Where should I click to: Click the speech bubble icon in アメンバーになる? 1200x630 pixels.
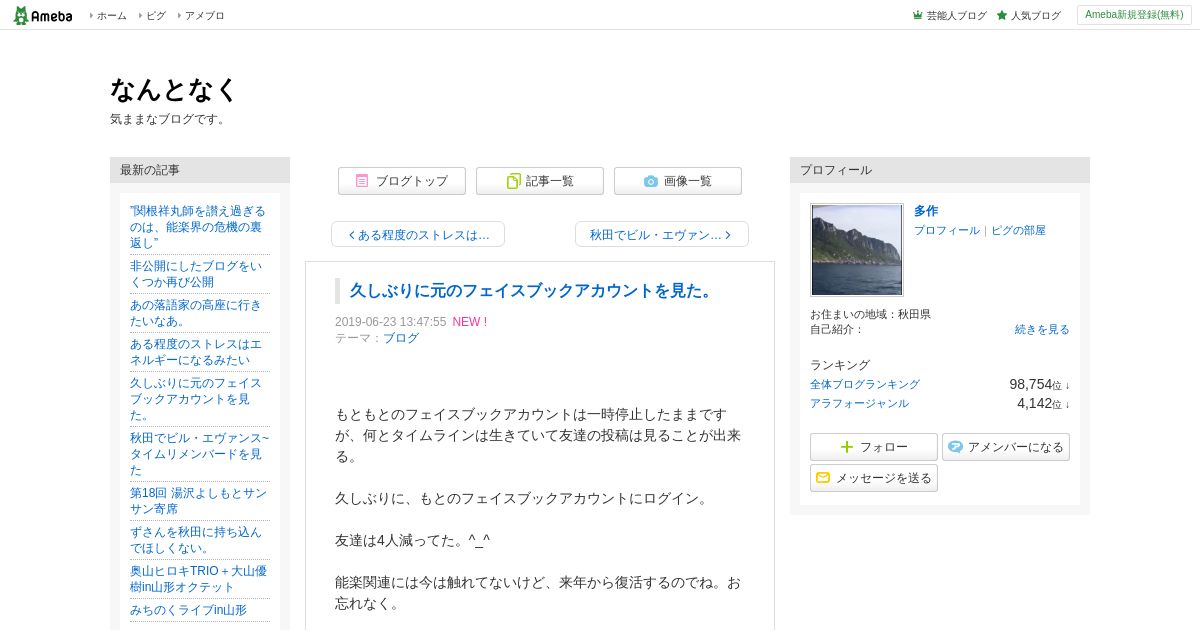coord(955,447)
